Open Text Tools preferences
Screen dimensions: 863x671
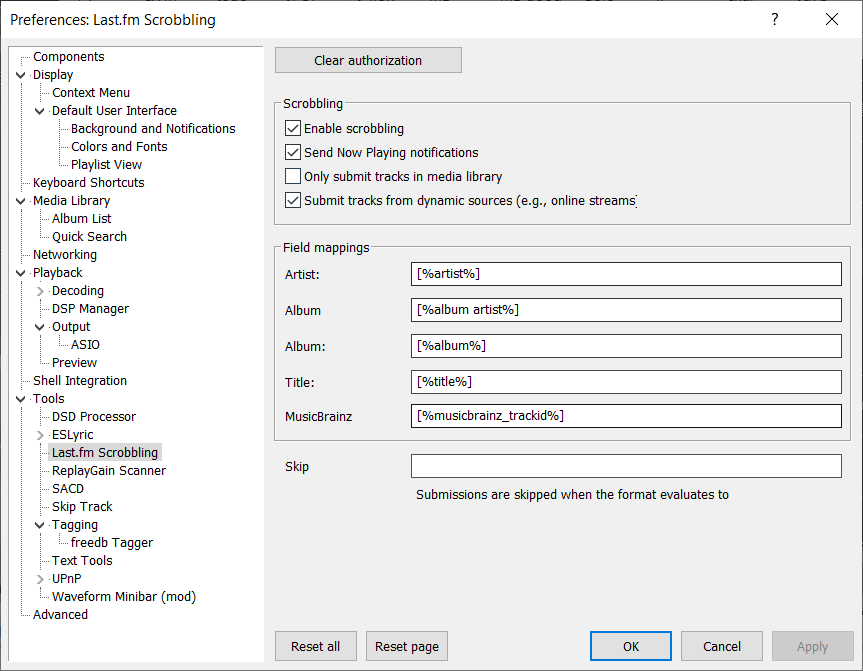pos(82,560)
